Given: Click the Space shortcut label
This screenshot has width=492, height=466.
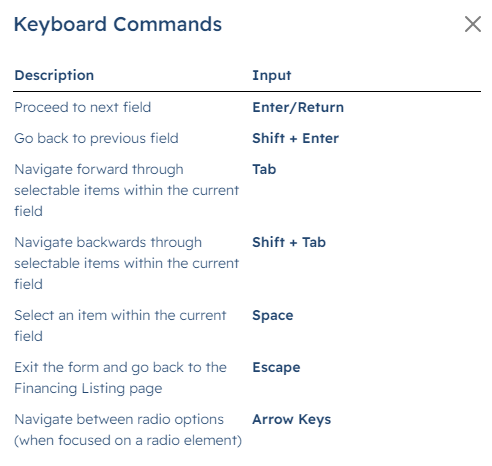Looking at the screenshot, I should point(273,315).
